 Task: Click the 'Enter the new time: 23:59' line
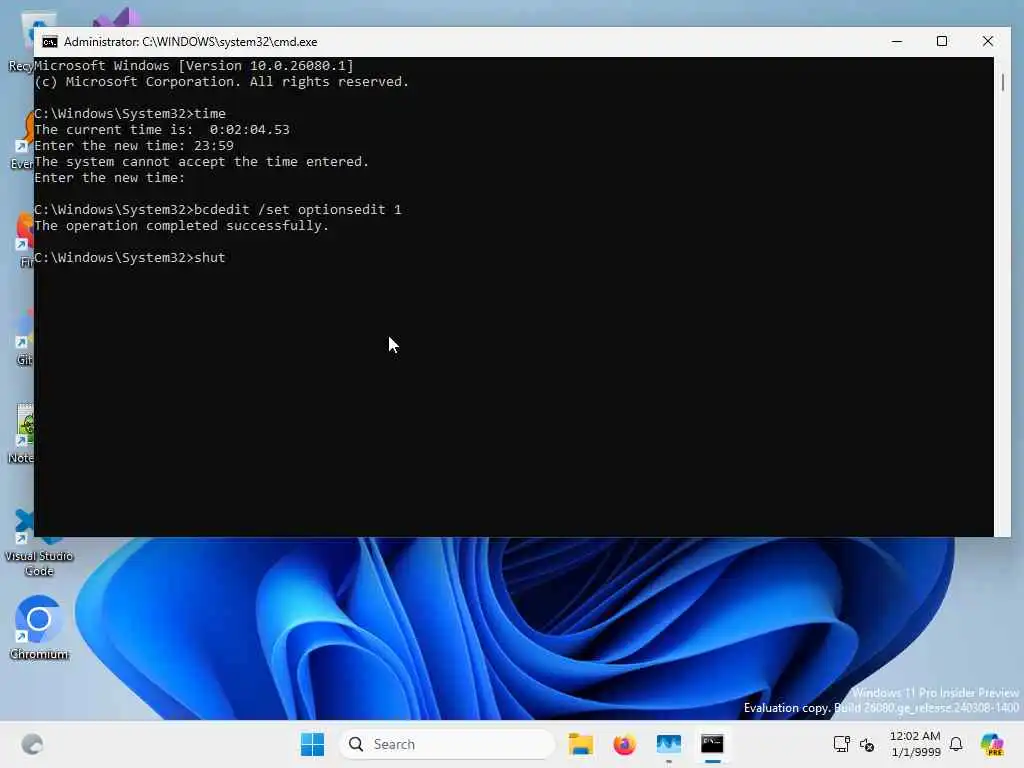[134, 146]
